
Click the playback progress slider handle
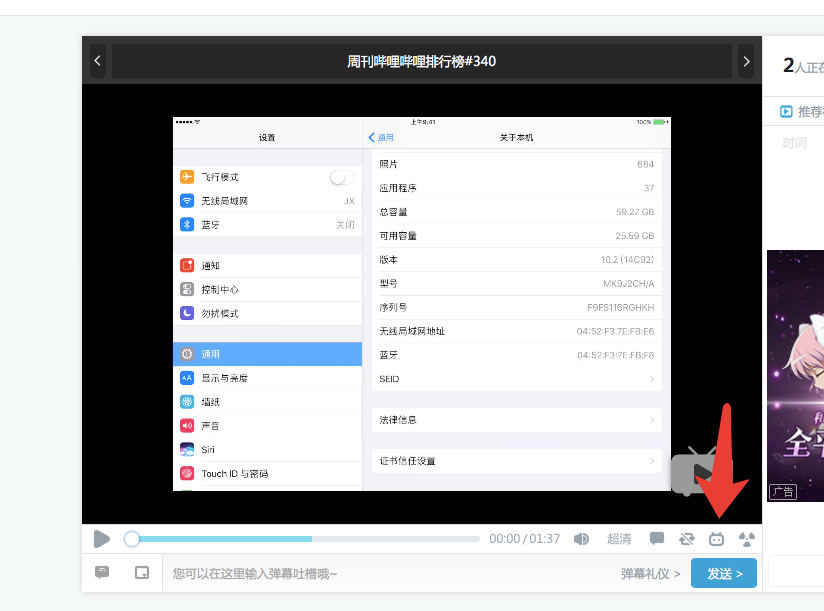[132, 539]
